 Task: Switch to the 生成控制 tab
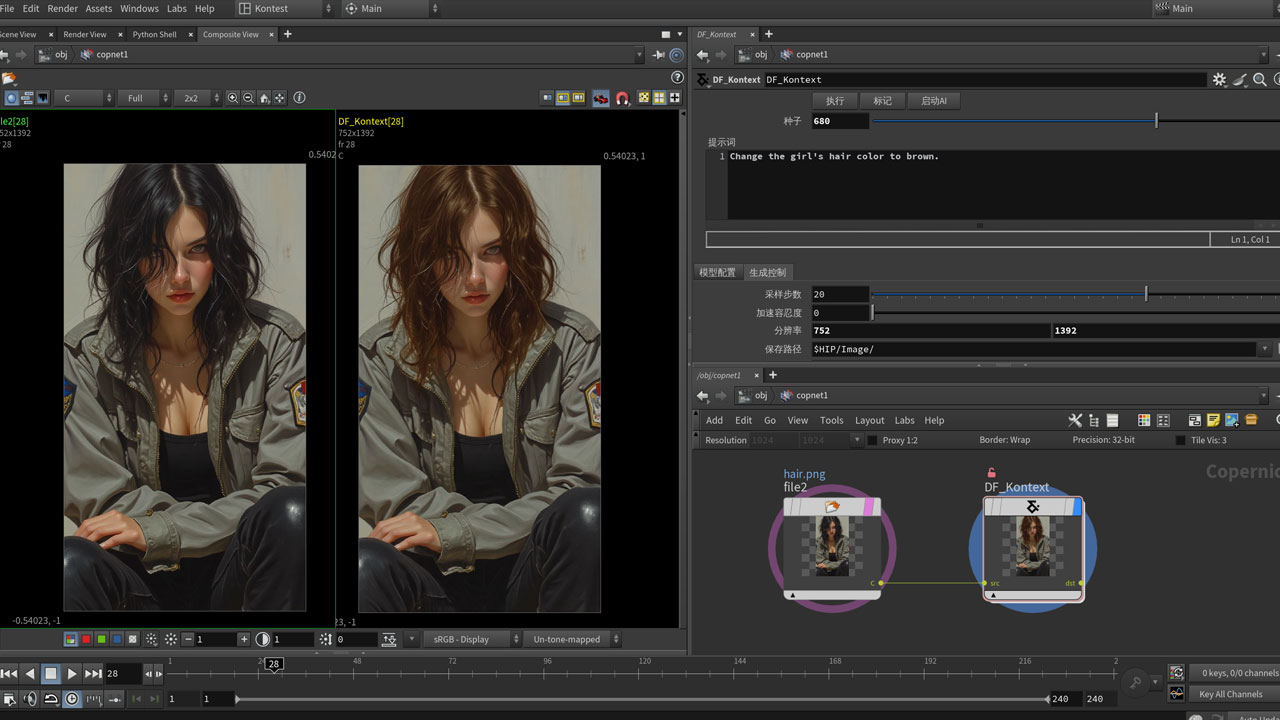(x=767, y=272)
